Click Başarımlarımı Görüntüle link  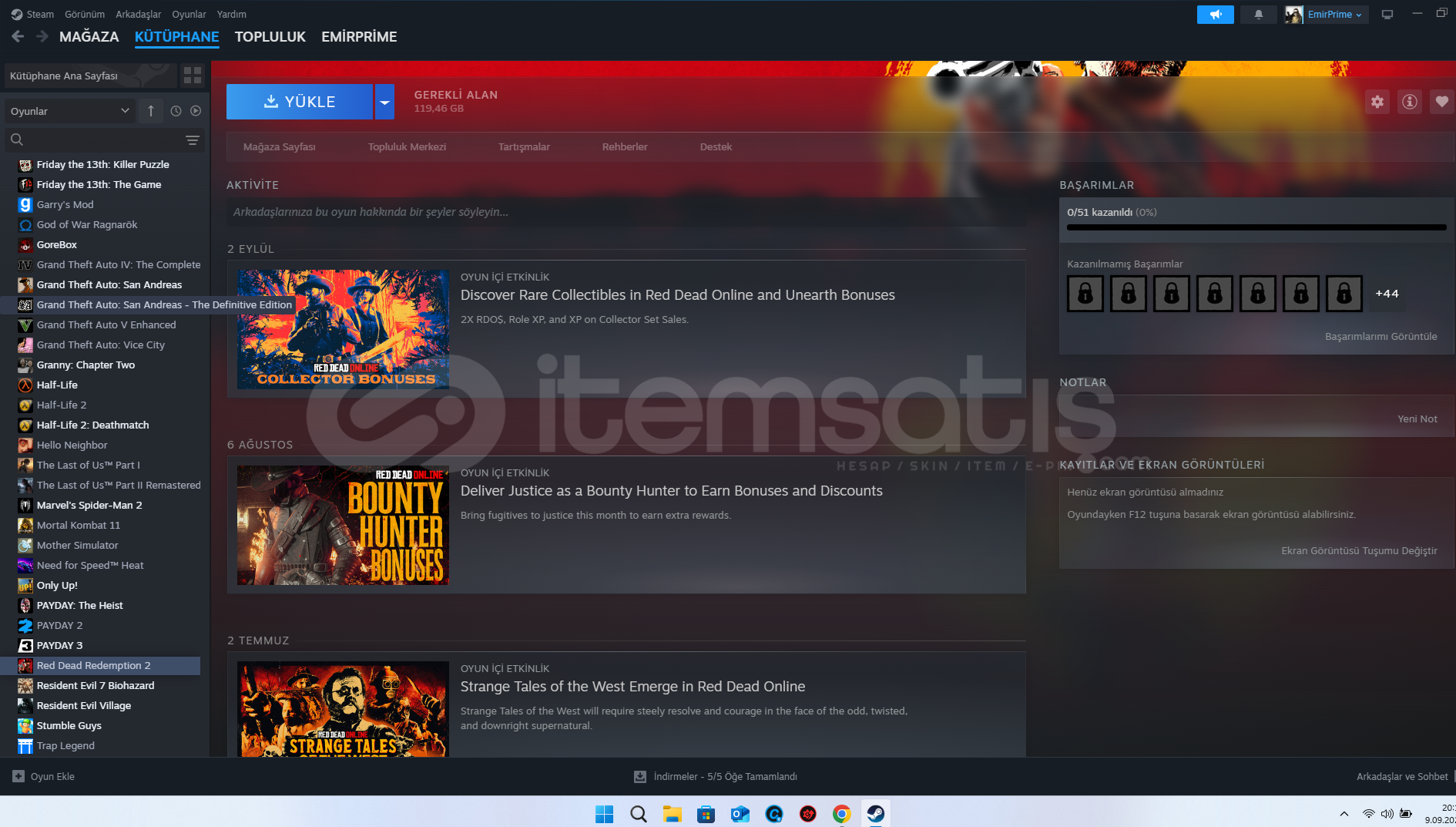[1381, 336]
